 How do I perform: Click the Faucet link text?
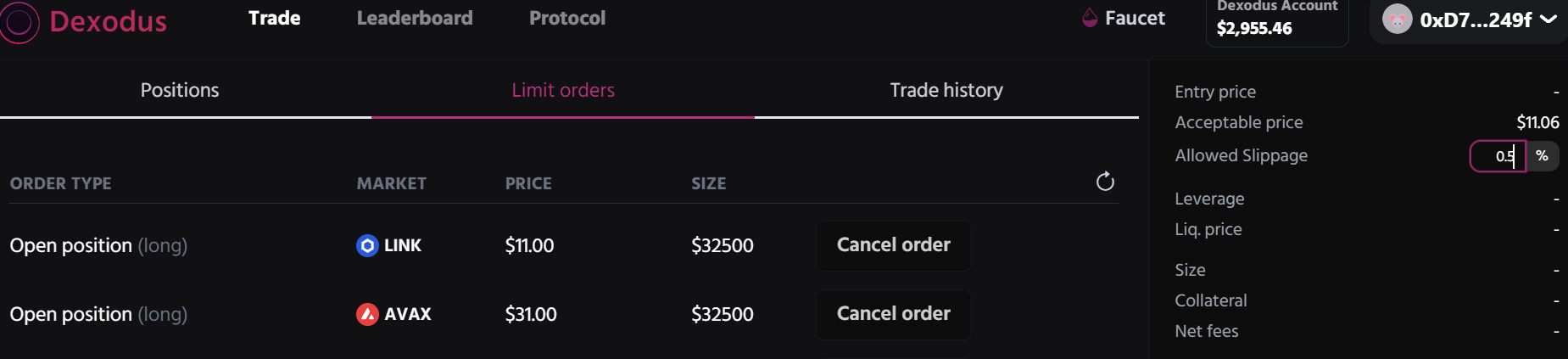[1135, 18]
